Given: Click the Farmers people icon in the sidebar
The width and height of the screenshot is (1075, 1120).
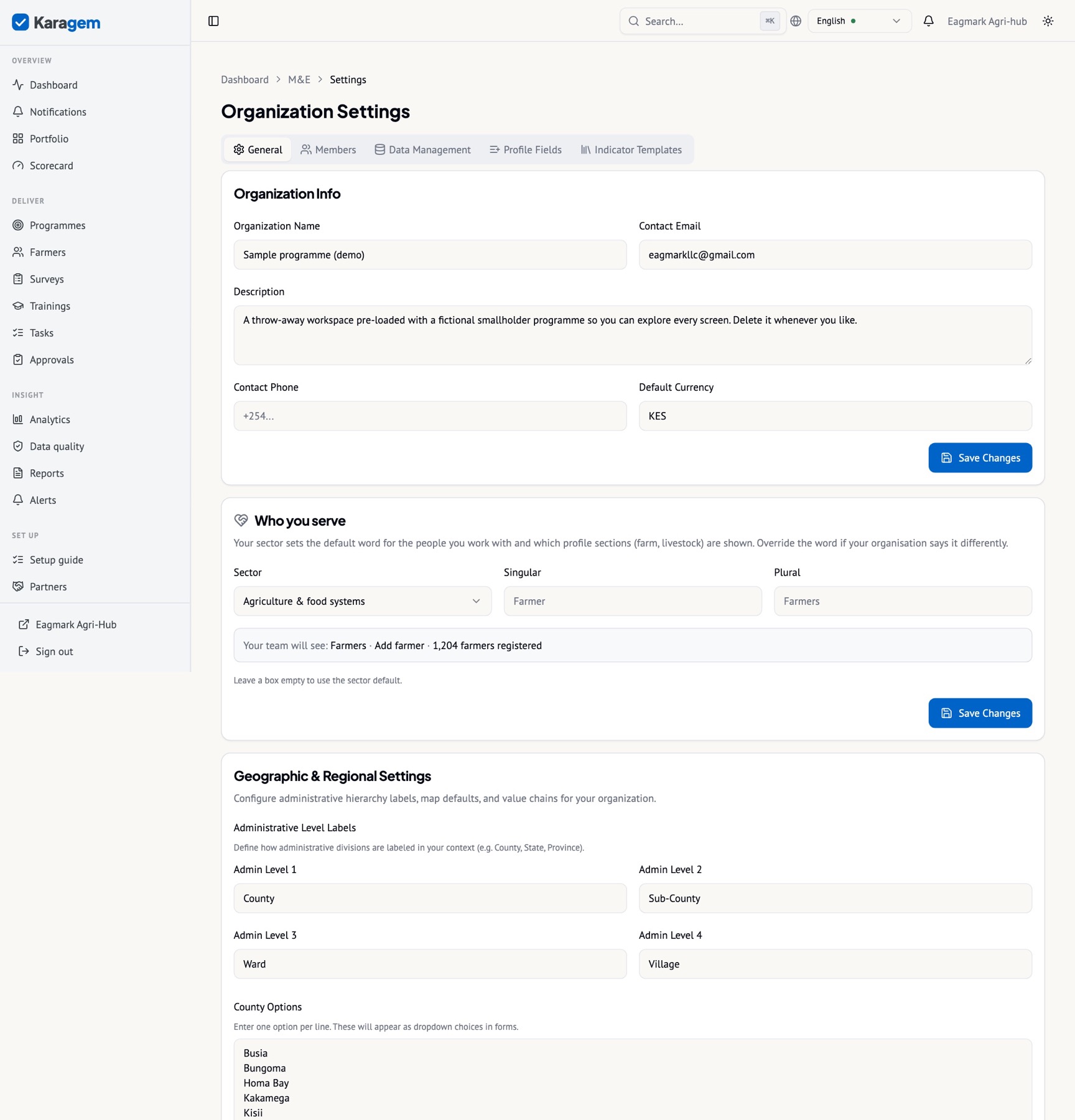Looking at the screenshot, I should (18, 252).
